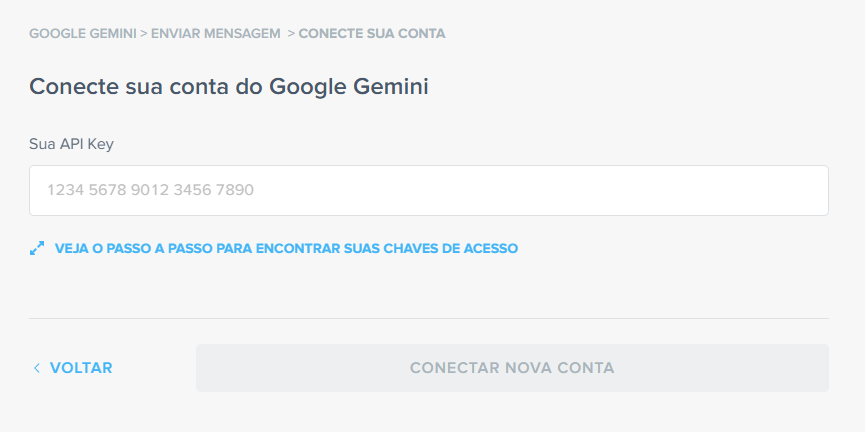Image resolution: width=865 pixels, height=432 pixels.
Task: Click the expand arrows icon beside step-by-step link
Action: pyautogui.click(x=37, y=248)
